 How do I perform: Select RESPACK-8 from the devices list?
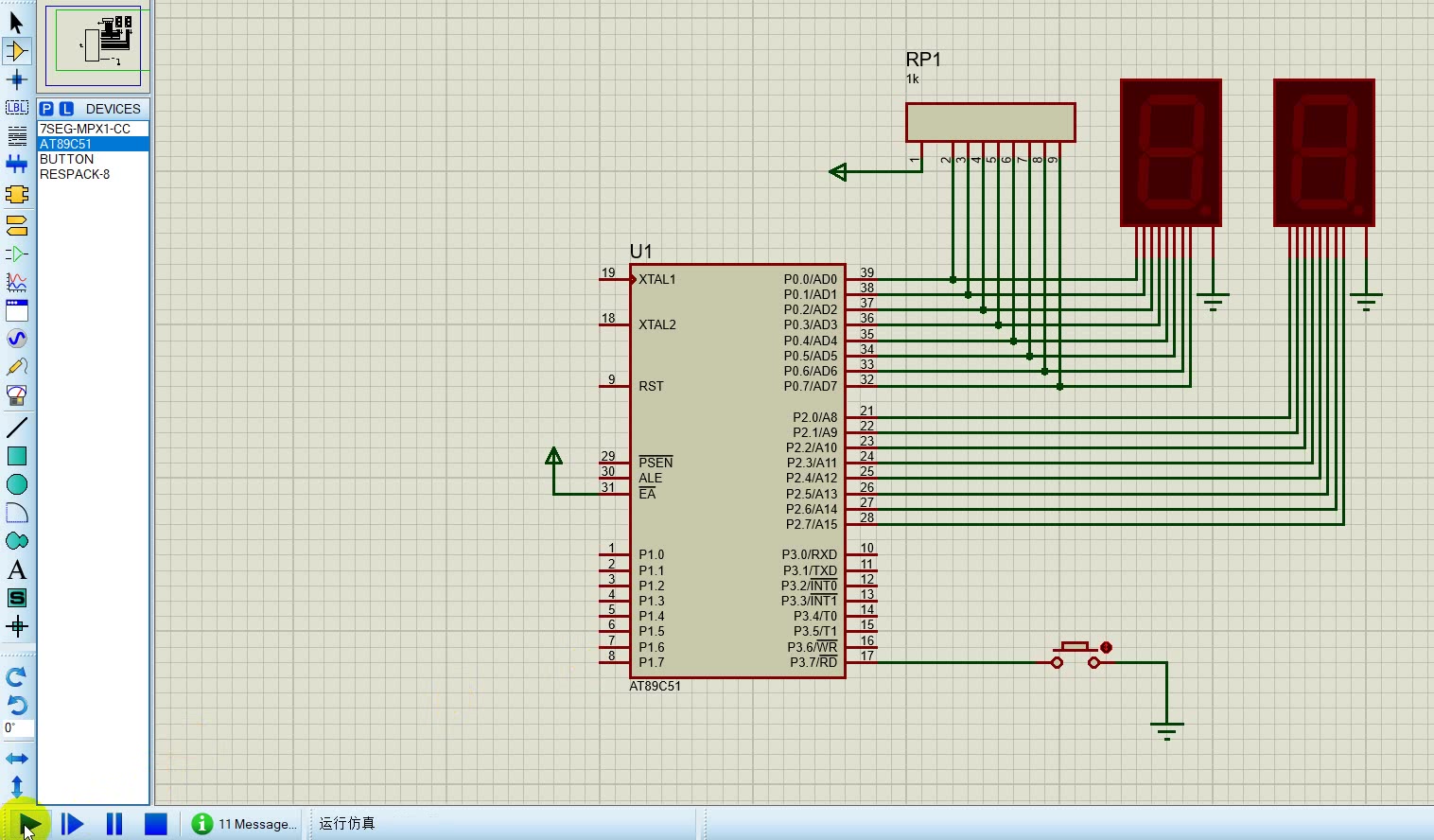tap(75, 174)
